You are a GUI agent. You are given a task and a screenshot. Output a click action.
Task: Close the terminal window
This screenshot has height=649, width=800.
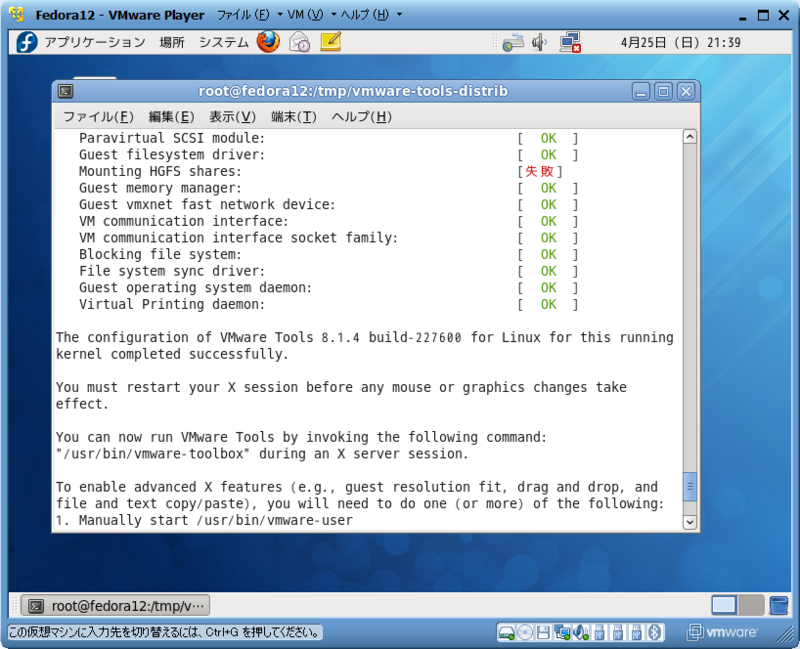pyautogui.click(x=686, y=92)
